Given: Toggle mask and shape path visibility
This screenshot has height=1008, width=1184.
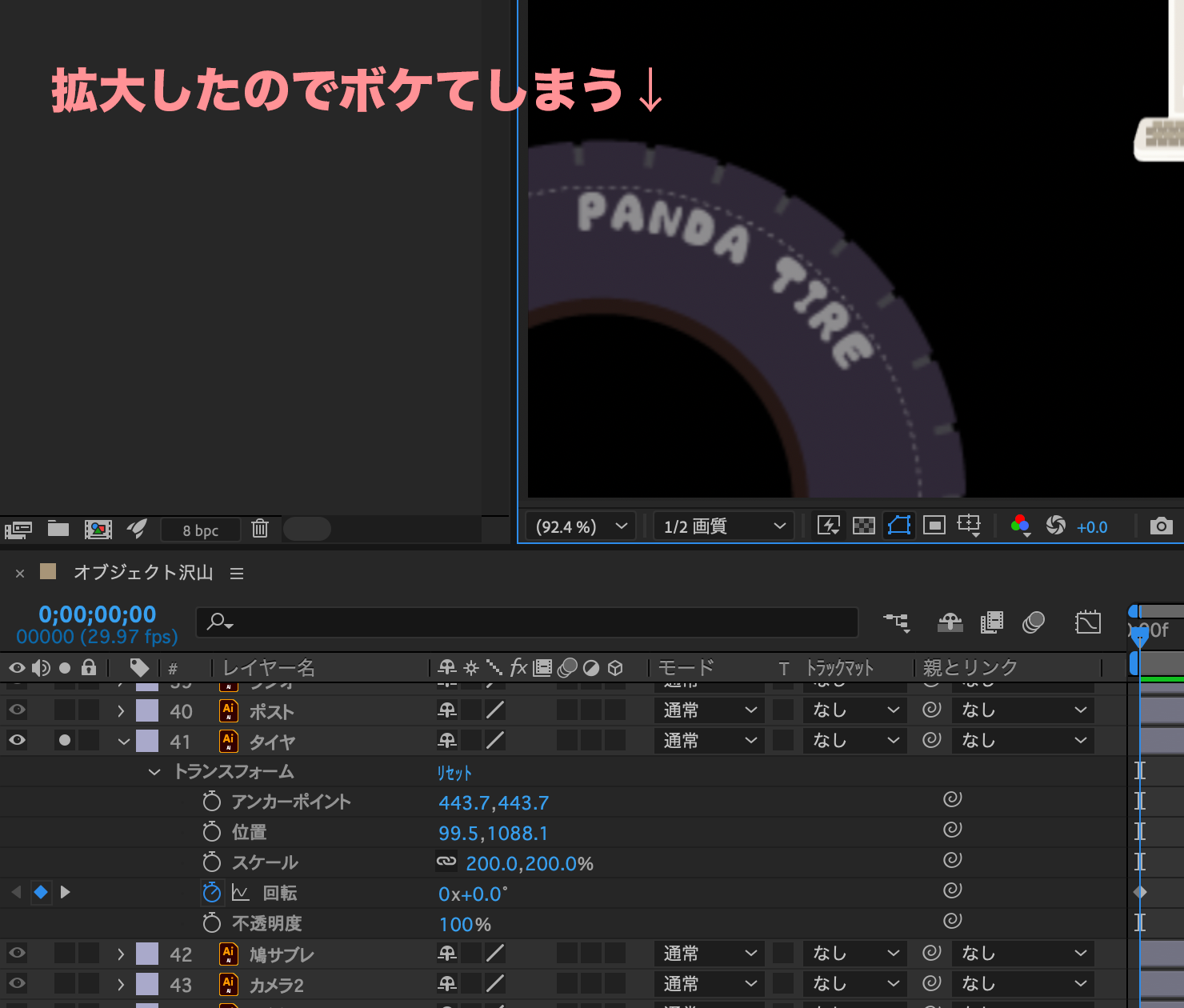Looking at the screenshot, I should pos(899,526).
